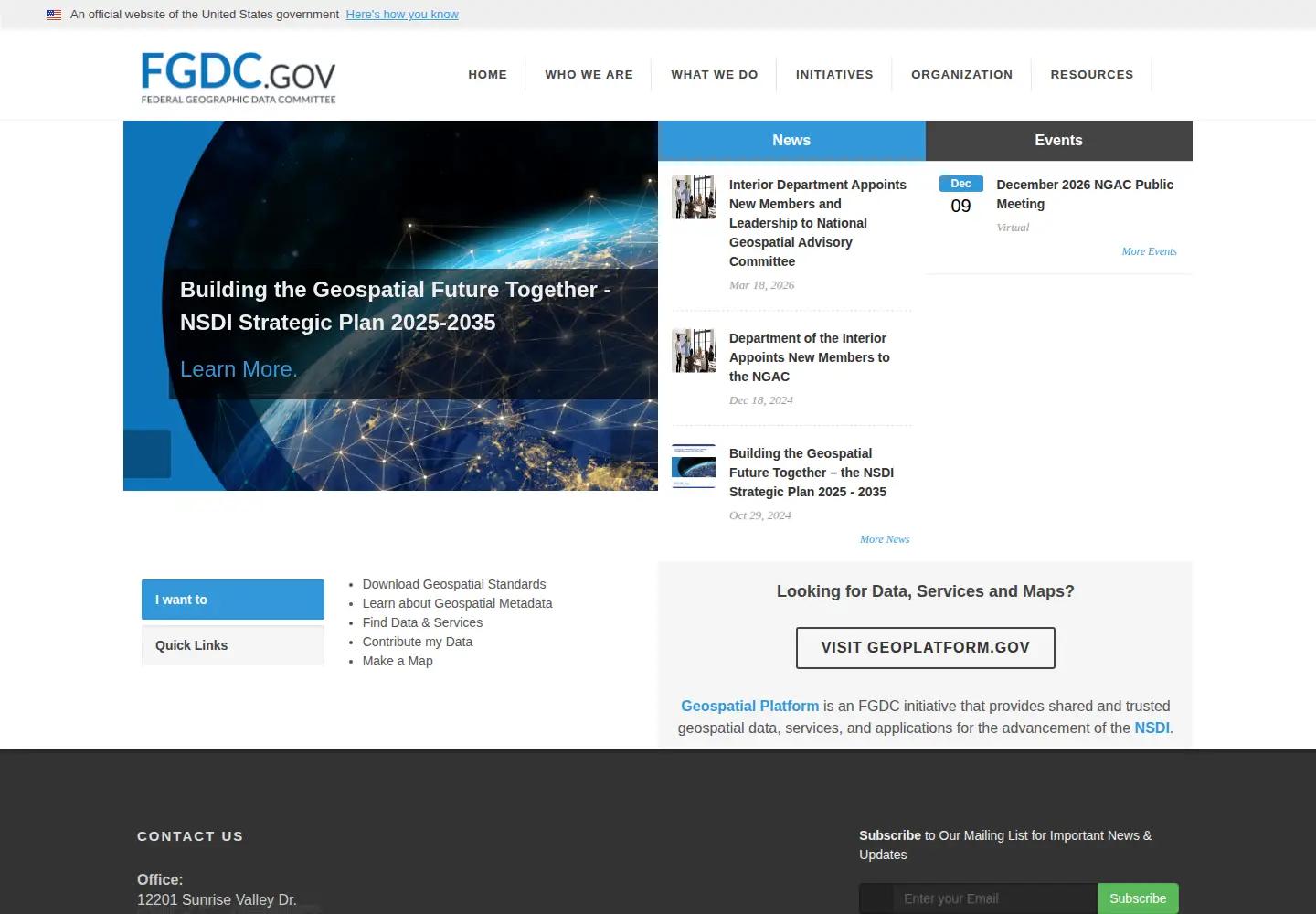Click thumbnail of NSDI Strategic Plan news item
This screenshot has width=1316, height=914.
tap(694, 466)
